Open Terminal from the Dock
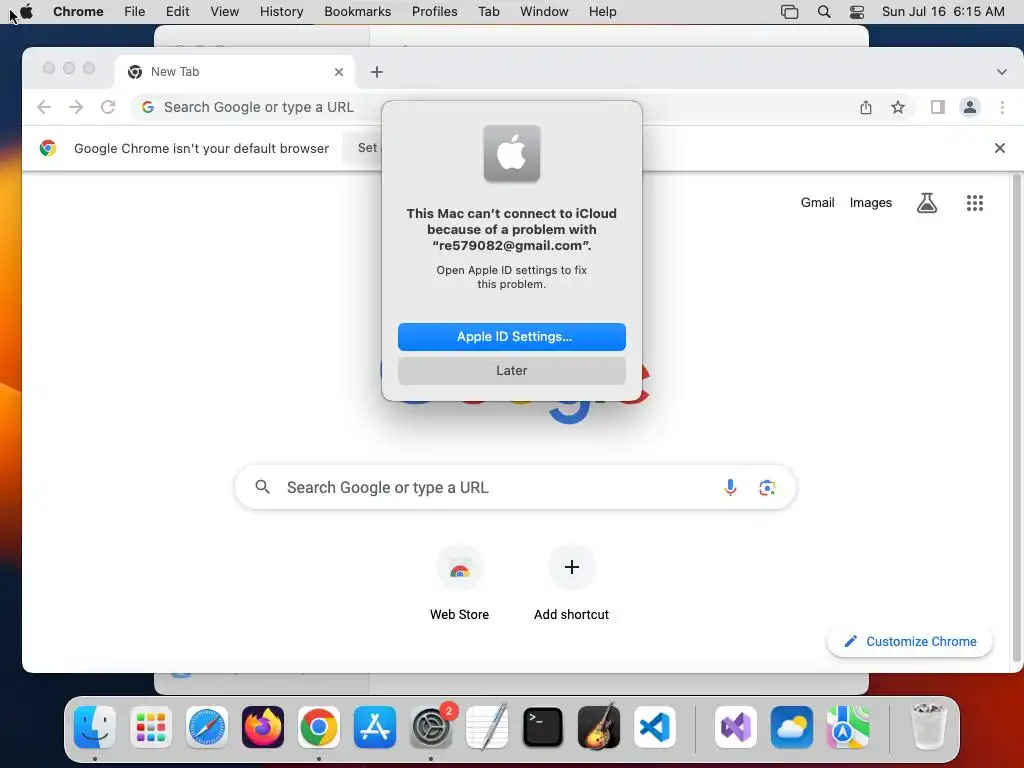The image size is (1024, 768). tap(543, 727)
